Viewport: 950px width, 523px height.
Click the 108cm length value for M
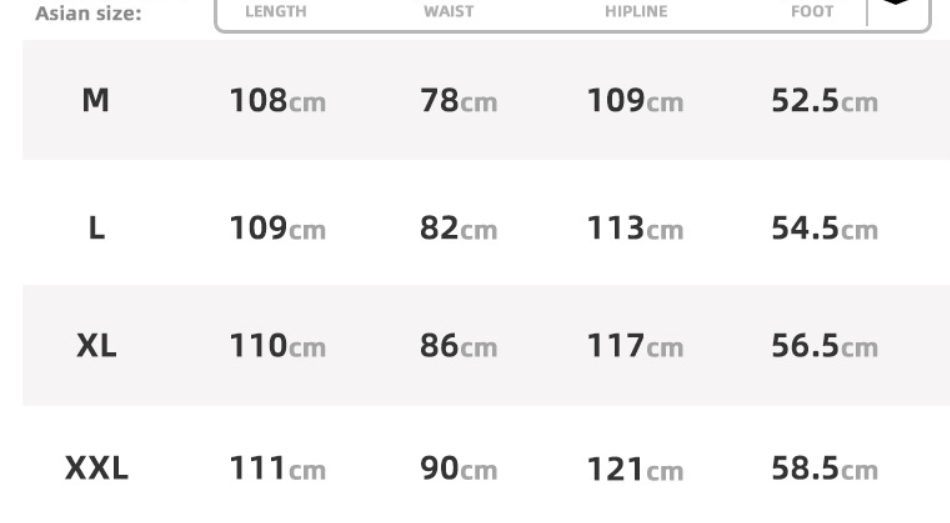point(277,102)
